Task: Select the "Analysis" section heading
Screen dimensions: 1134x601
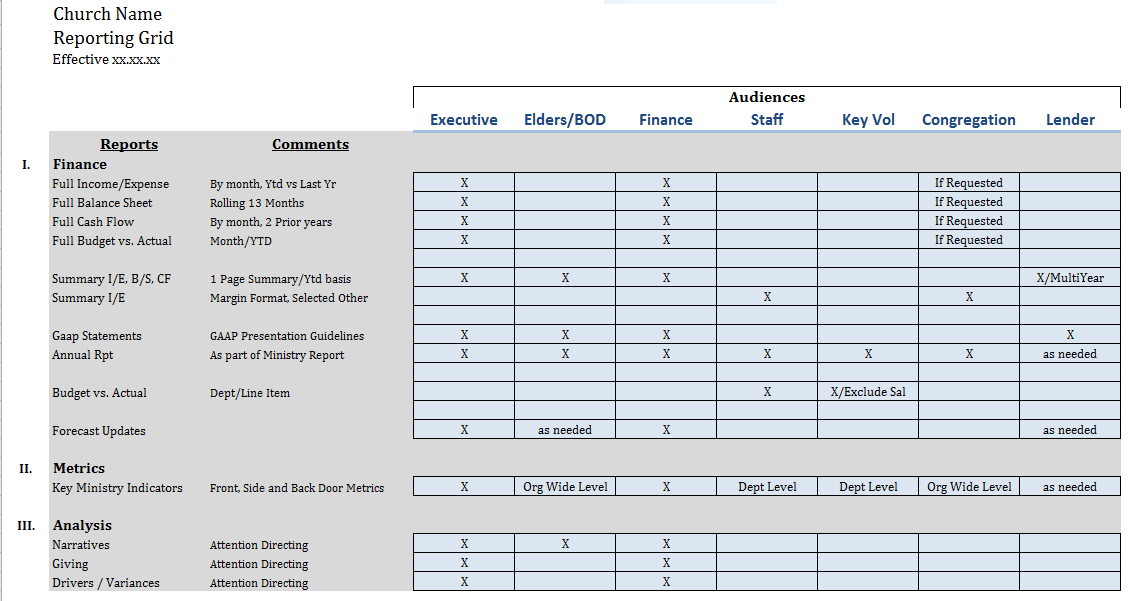Action: (x=82, y=525)
